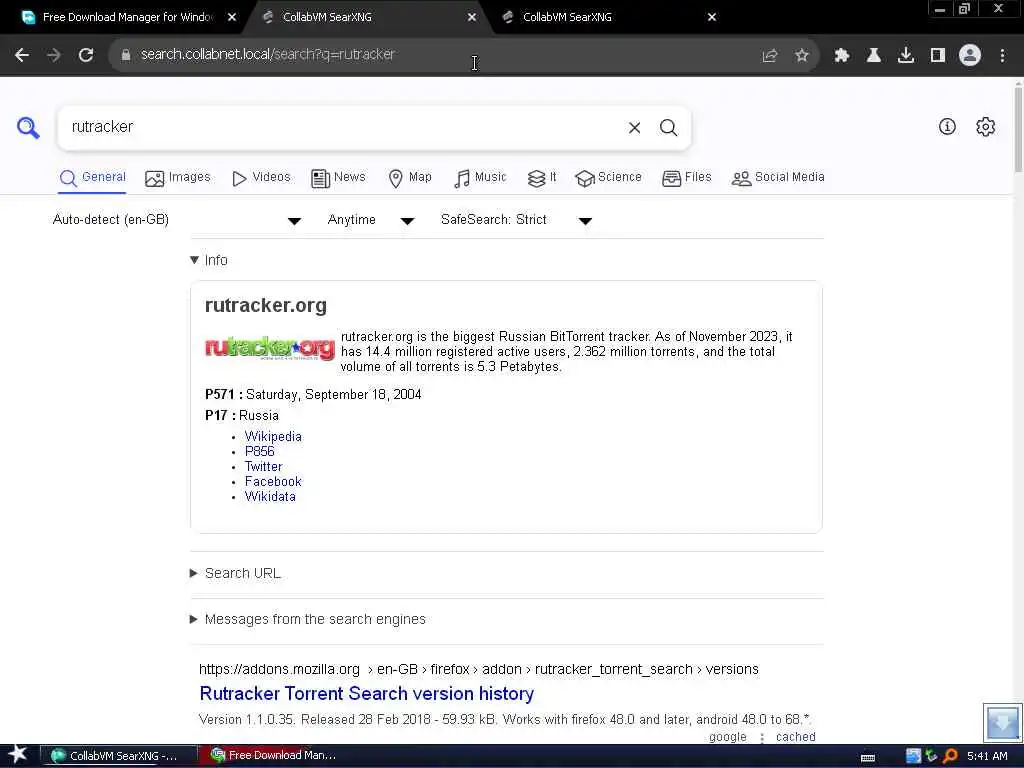Click the SearXNG magnifier logo
1024x768 pixels.
pos(28,127)
